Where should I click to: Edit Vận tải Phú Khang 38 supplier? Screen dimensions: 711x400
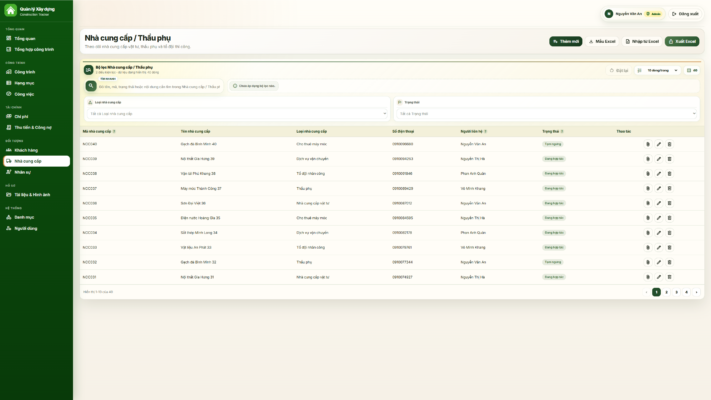[x=659, y=174]
